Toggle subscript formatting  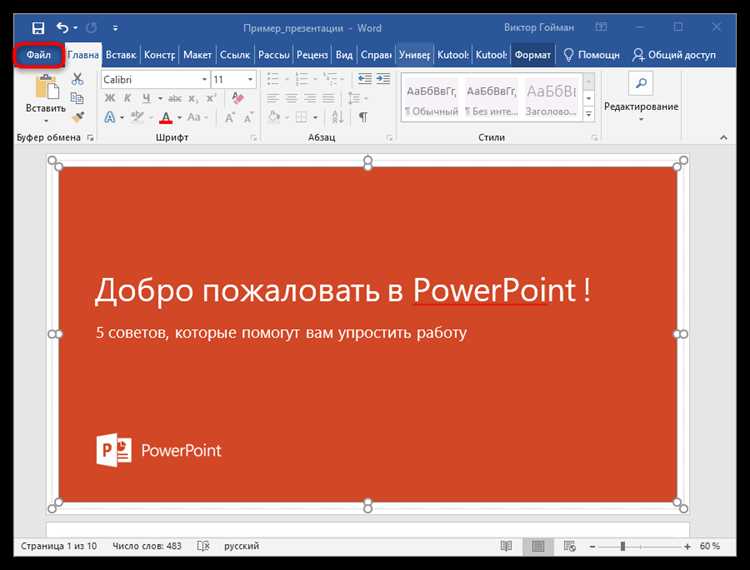coord(192,99)
